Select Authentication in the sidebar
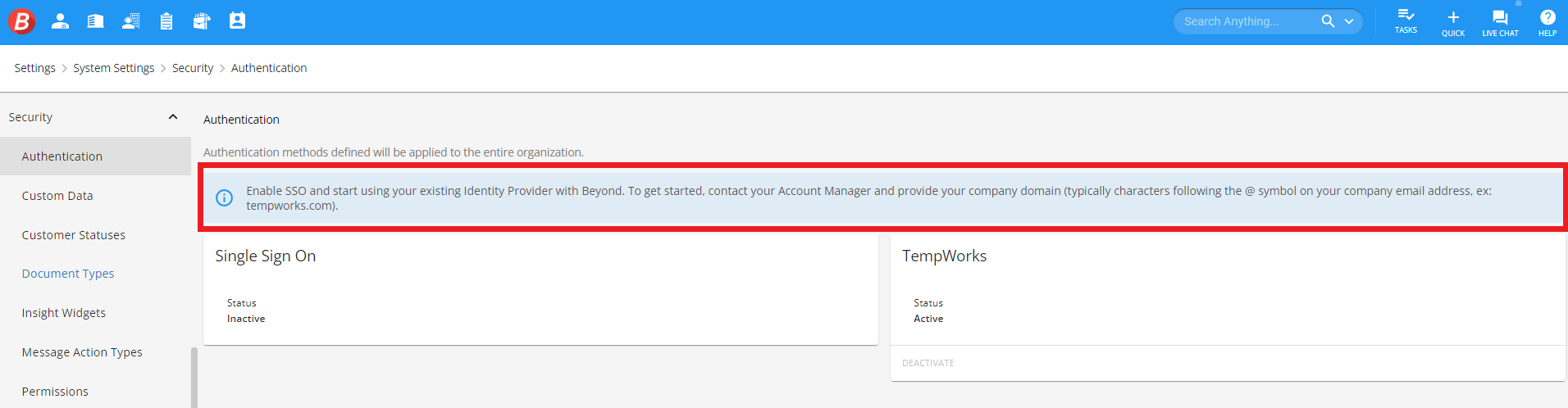 click(x=95, y=156)
